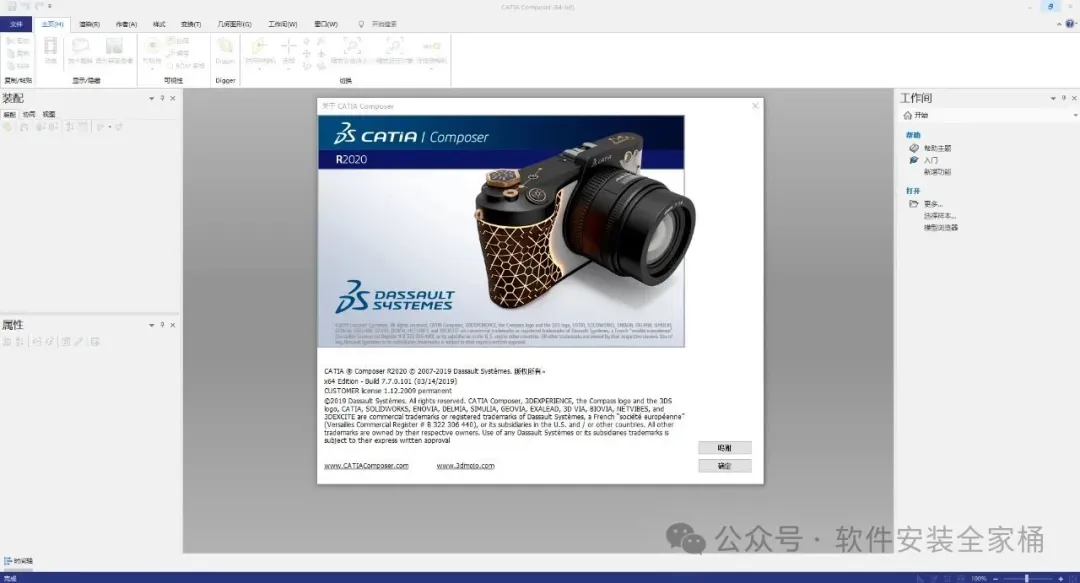
Task: Click the save icon in quick access toolbar
Action: click(11, 6)
